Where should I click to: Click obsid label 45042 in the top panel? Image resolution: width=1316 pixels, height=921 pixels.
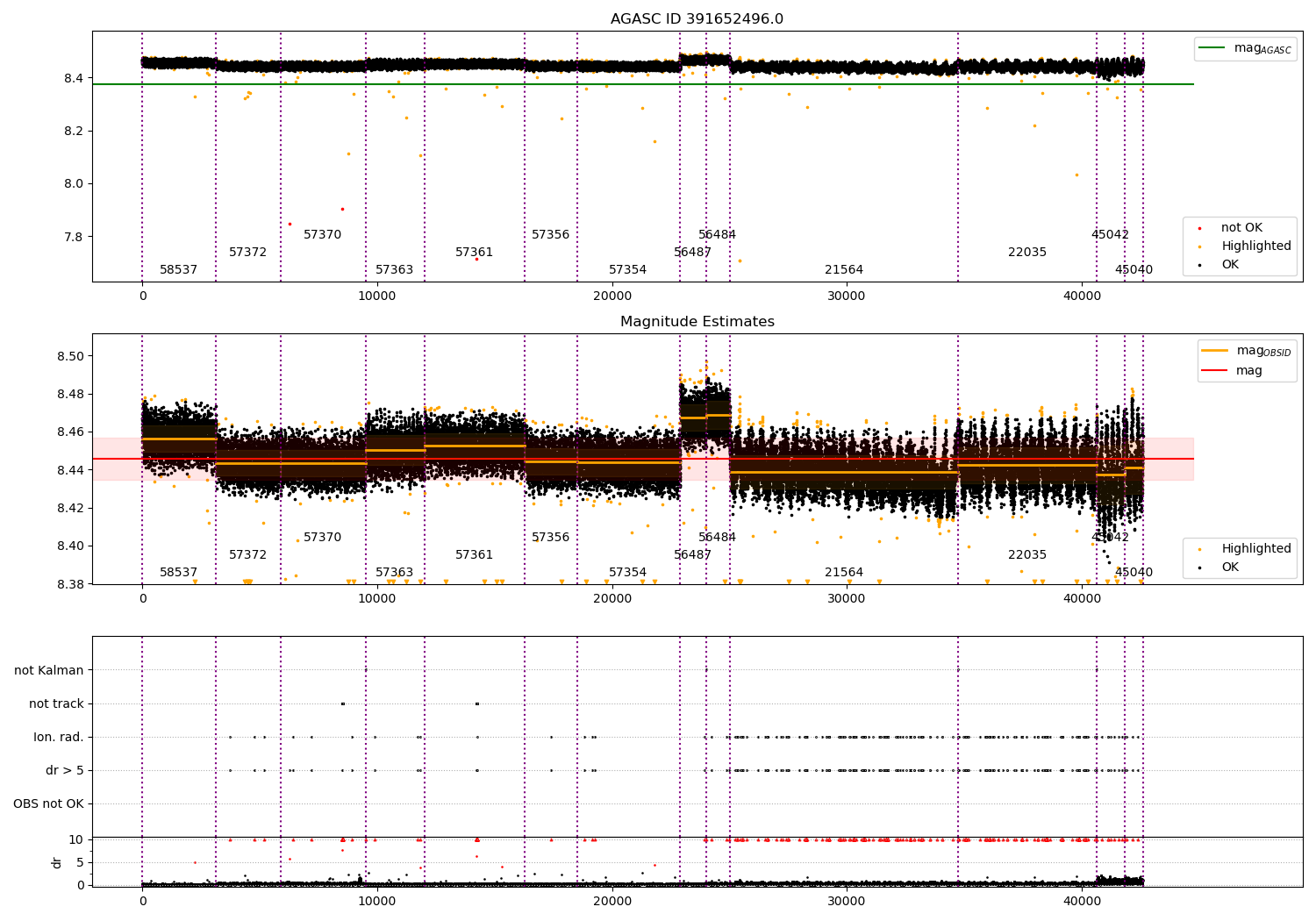click(1110, 235)
